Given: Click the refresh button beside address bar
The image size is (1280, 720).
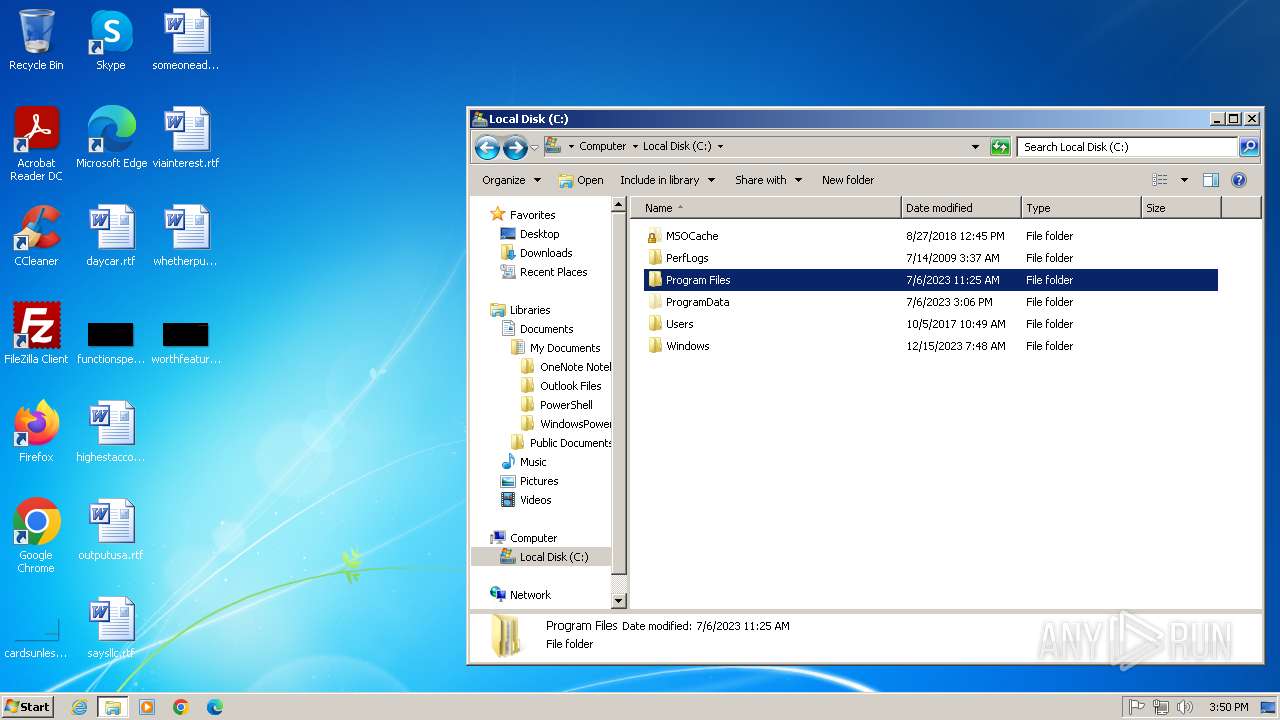Looking at the screenshot, I should coord(1000,147).
